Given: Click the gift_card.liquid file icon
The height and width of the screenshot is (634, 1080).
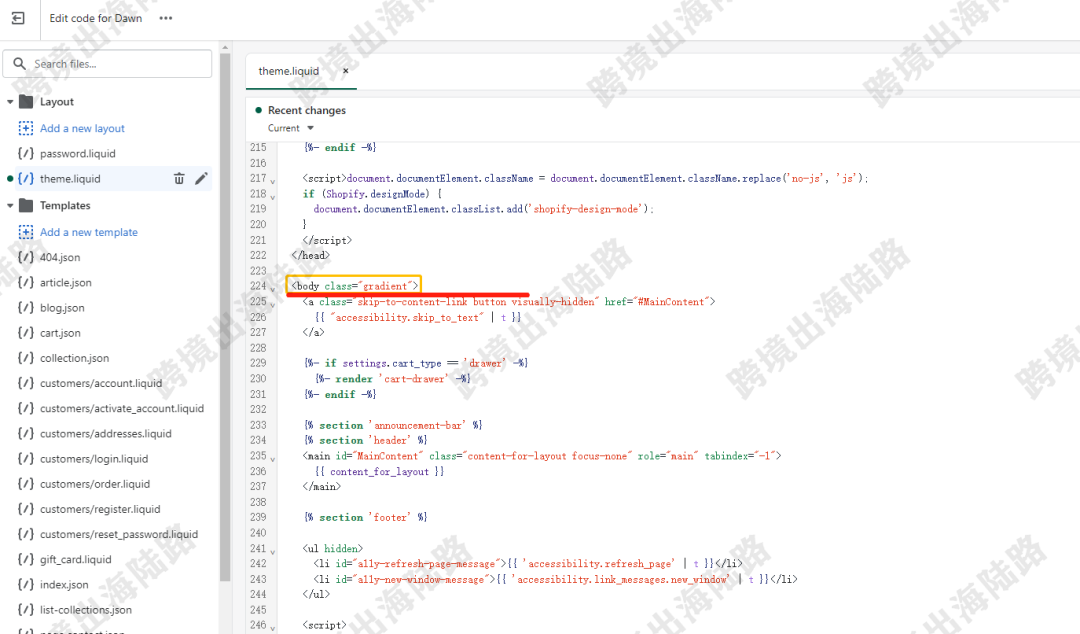Looking at the screenshot, I should [x=25, y=560].
